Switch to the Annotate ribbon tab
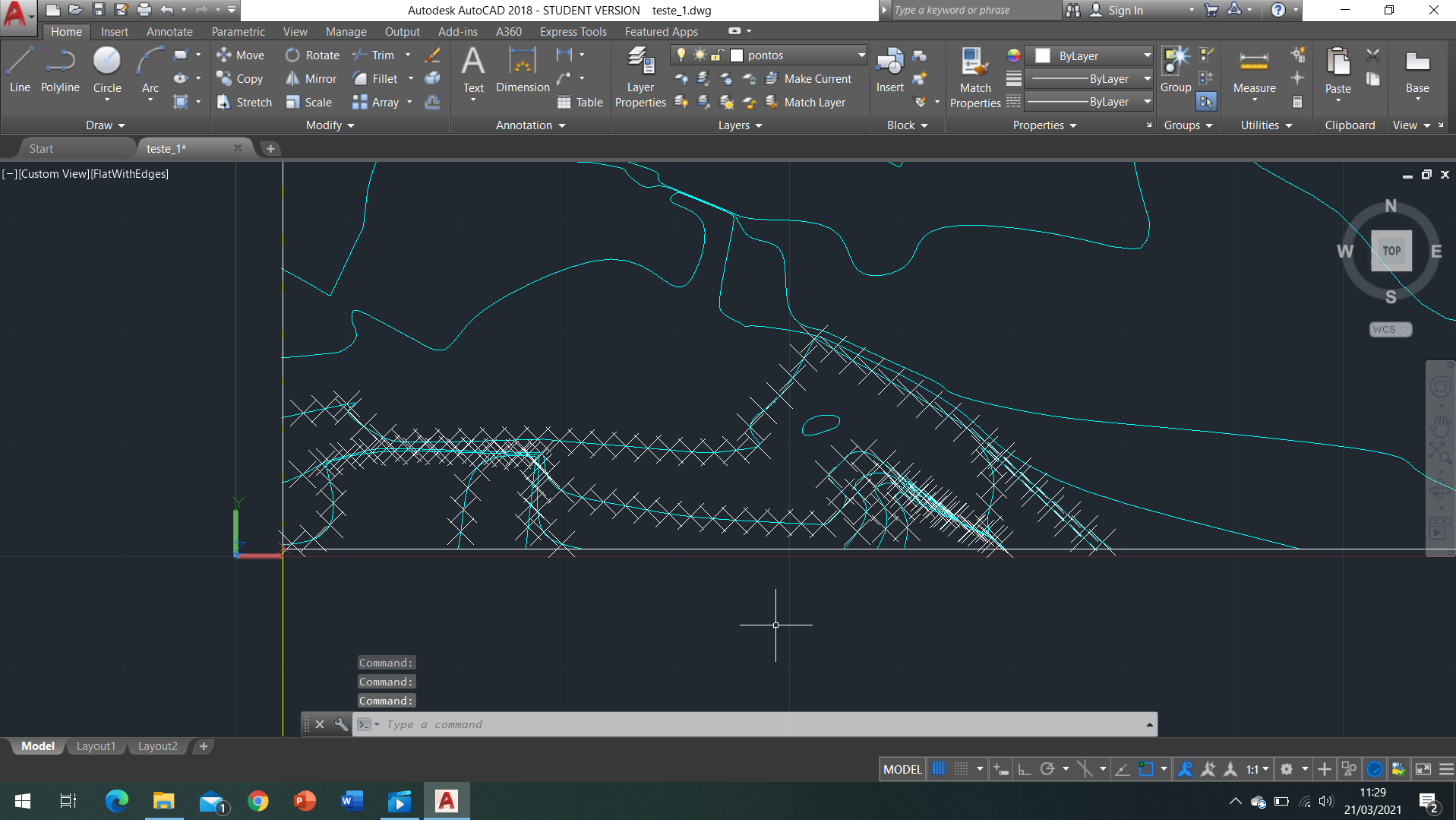 (169, 31)
